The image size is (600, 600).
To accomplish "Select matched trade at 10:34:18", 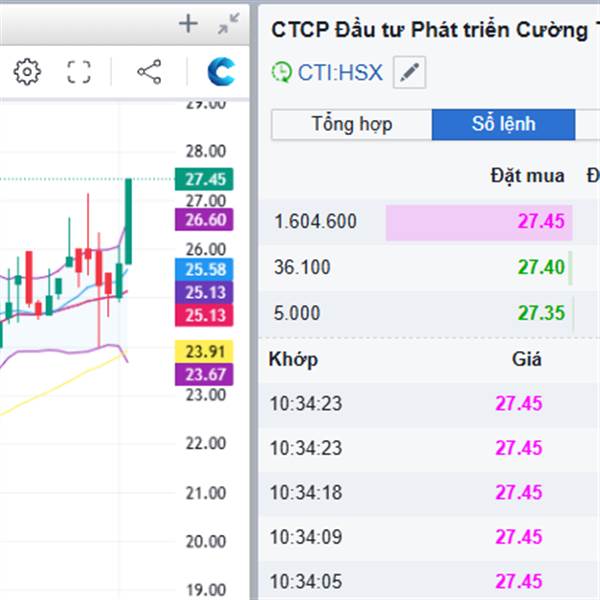I will [x=429, y=493].
